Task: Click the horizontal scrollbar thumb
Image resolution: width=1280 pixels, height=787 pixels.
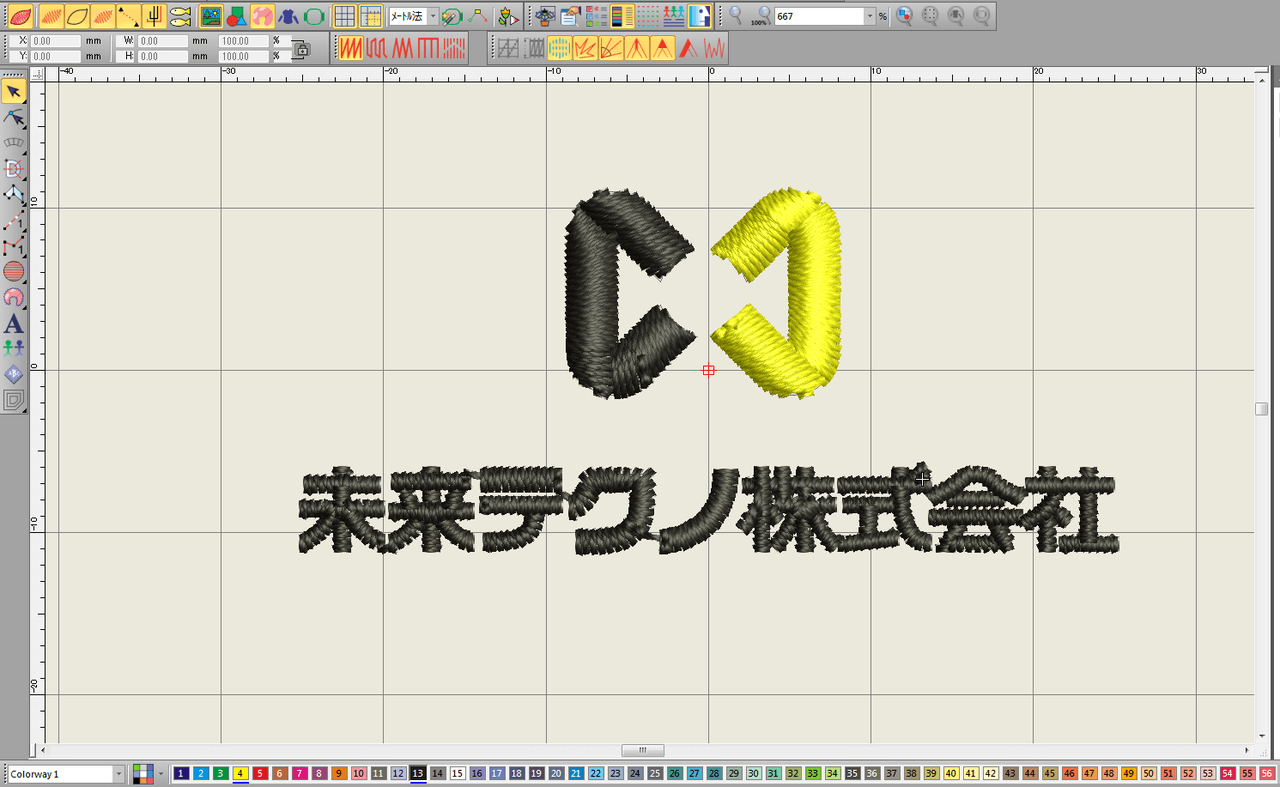Action: [642, 750]
